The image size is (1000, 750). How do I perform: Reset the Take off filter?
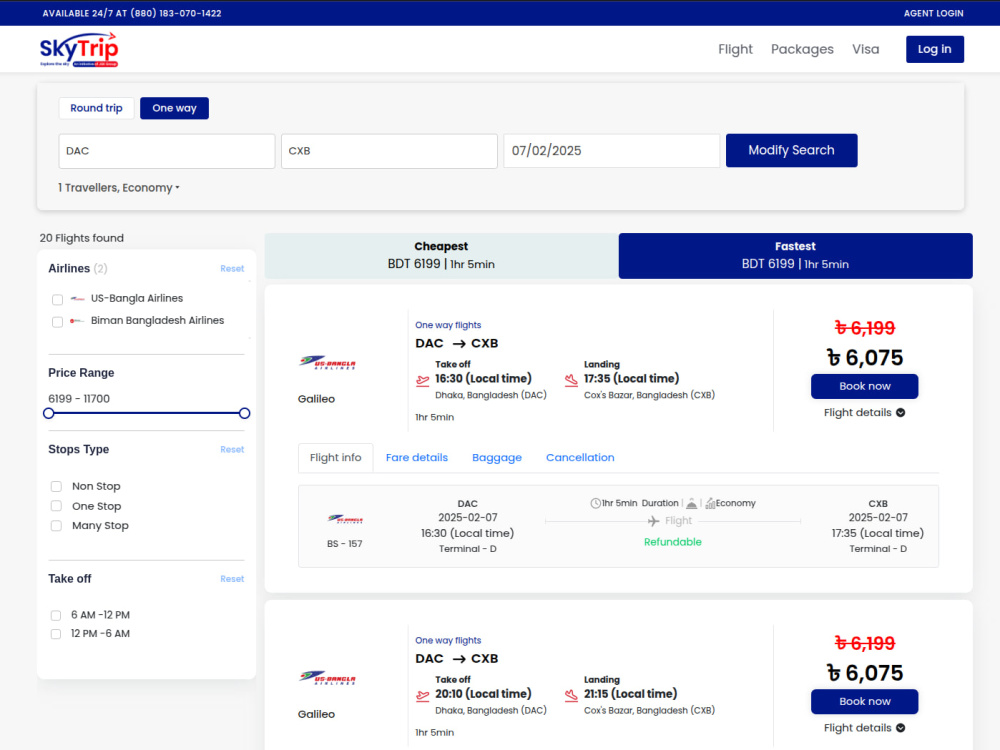click(x=232, y=579)
